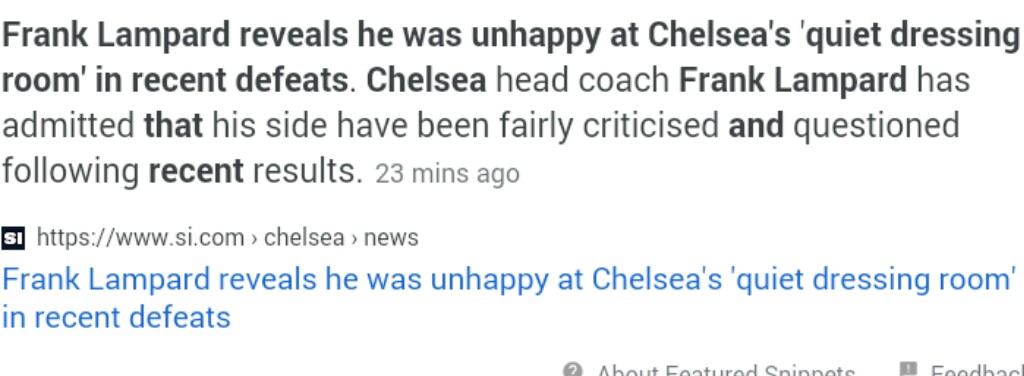The image size is (1024, 376).
Task: Select the 'news' breadcrumb segment
Action: point(391,238)
